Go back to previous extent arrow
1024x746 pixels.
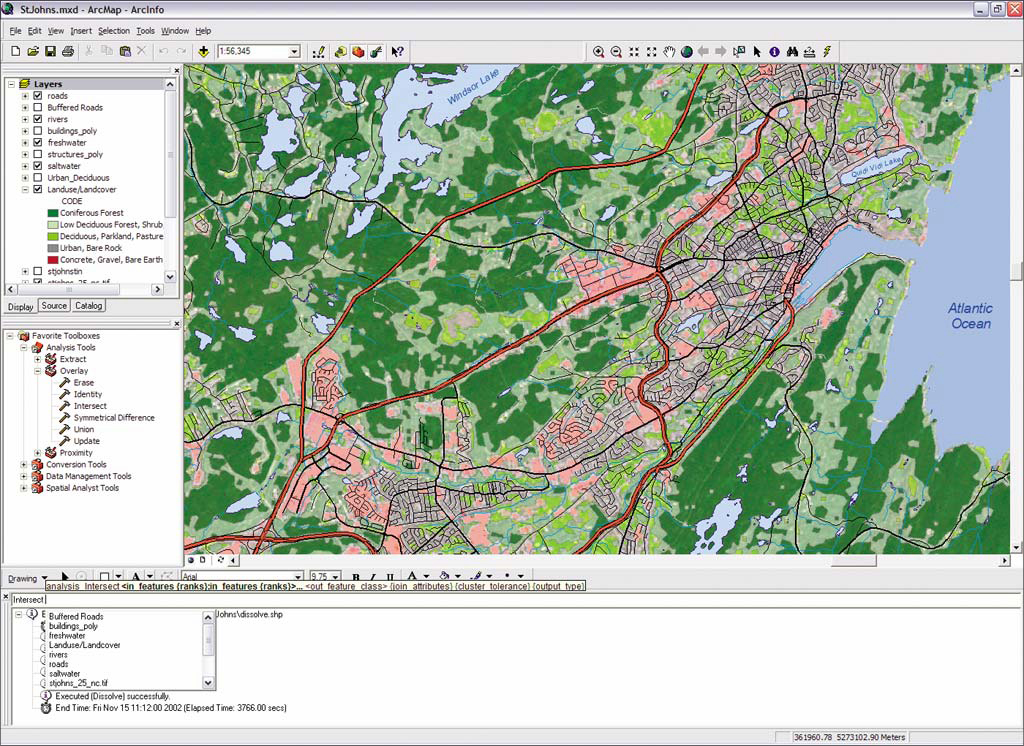pos(703,52)
